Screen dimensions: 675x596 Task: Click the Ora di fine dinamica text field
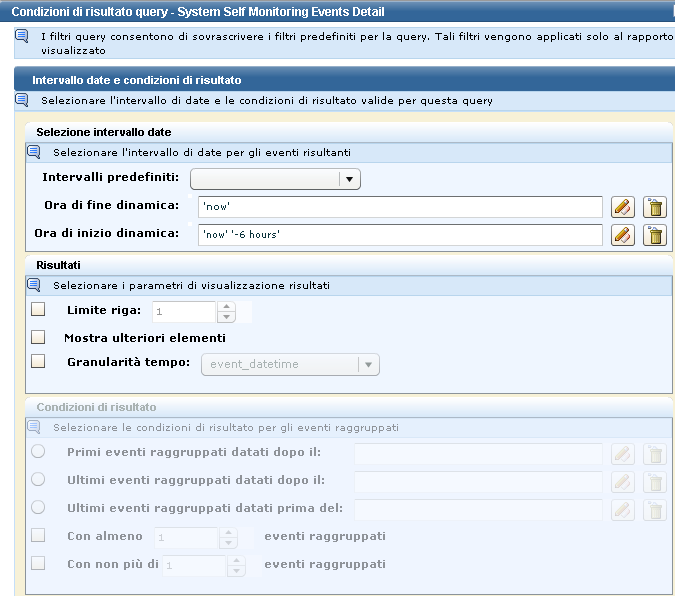tap(400, 207)
